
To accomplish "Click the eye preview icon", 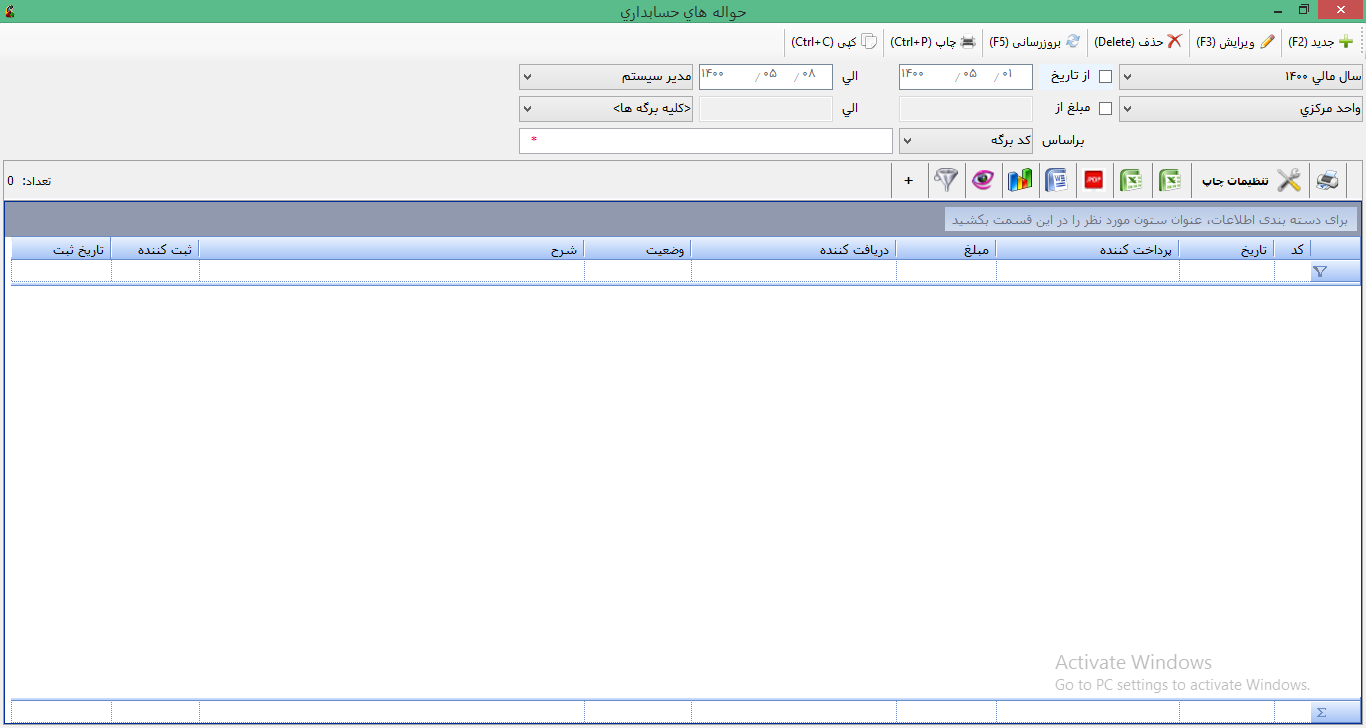I will point(983,180).
